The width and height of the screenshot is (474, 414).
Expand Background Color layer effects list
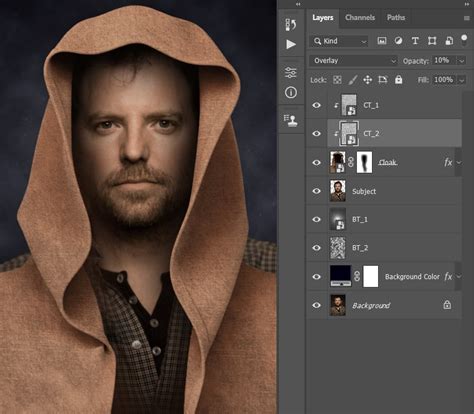coord(459,277)
